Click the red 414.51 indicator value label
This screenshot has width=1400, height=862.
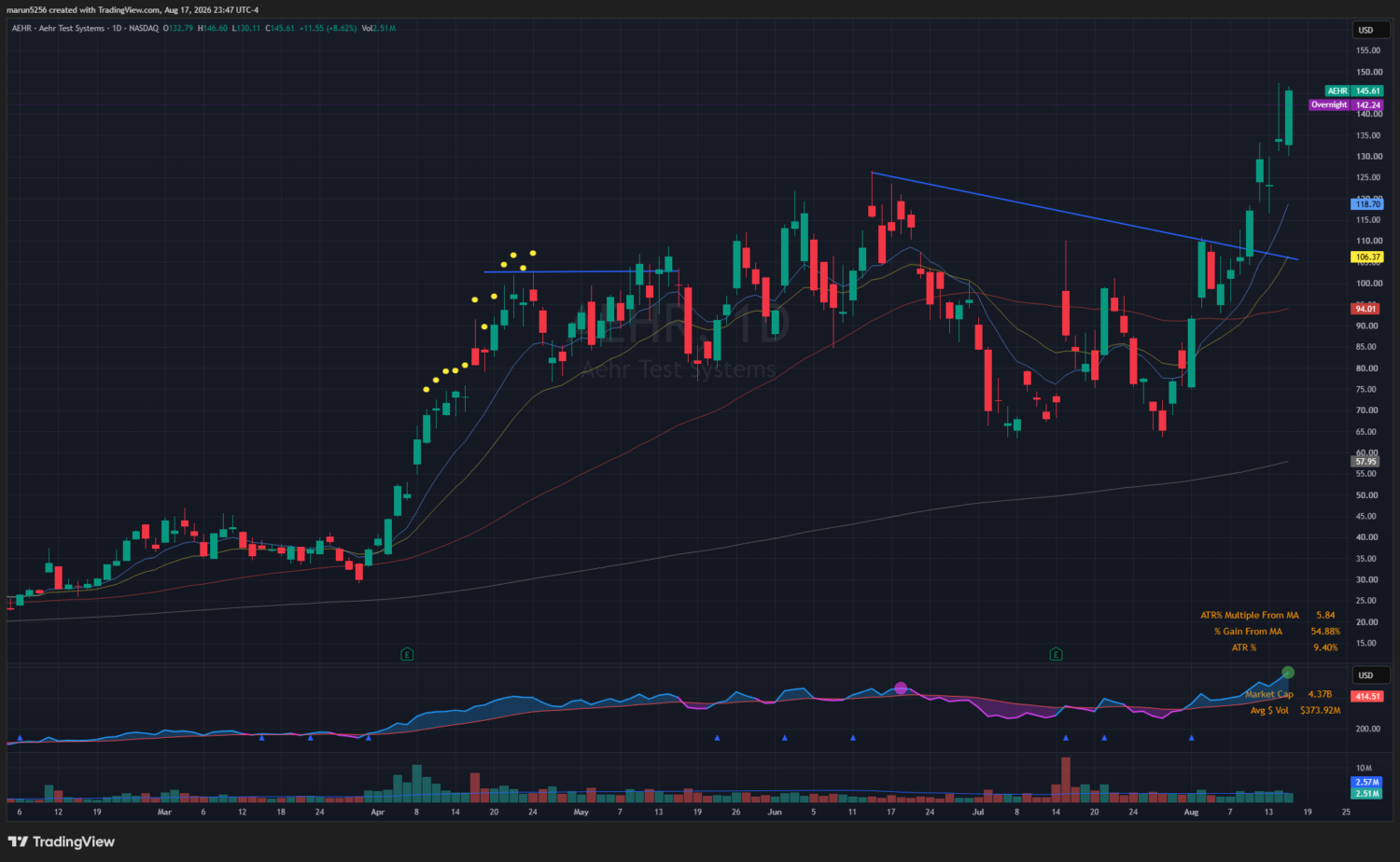(1367, 696)
